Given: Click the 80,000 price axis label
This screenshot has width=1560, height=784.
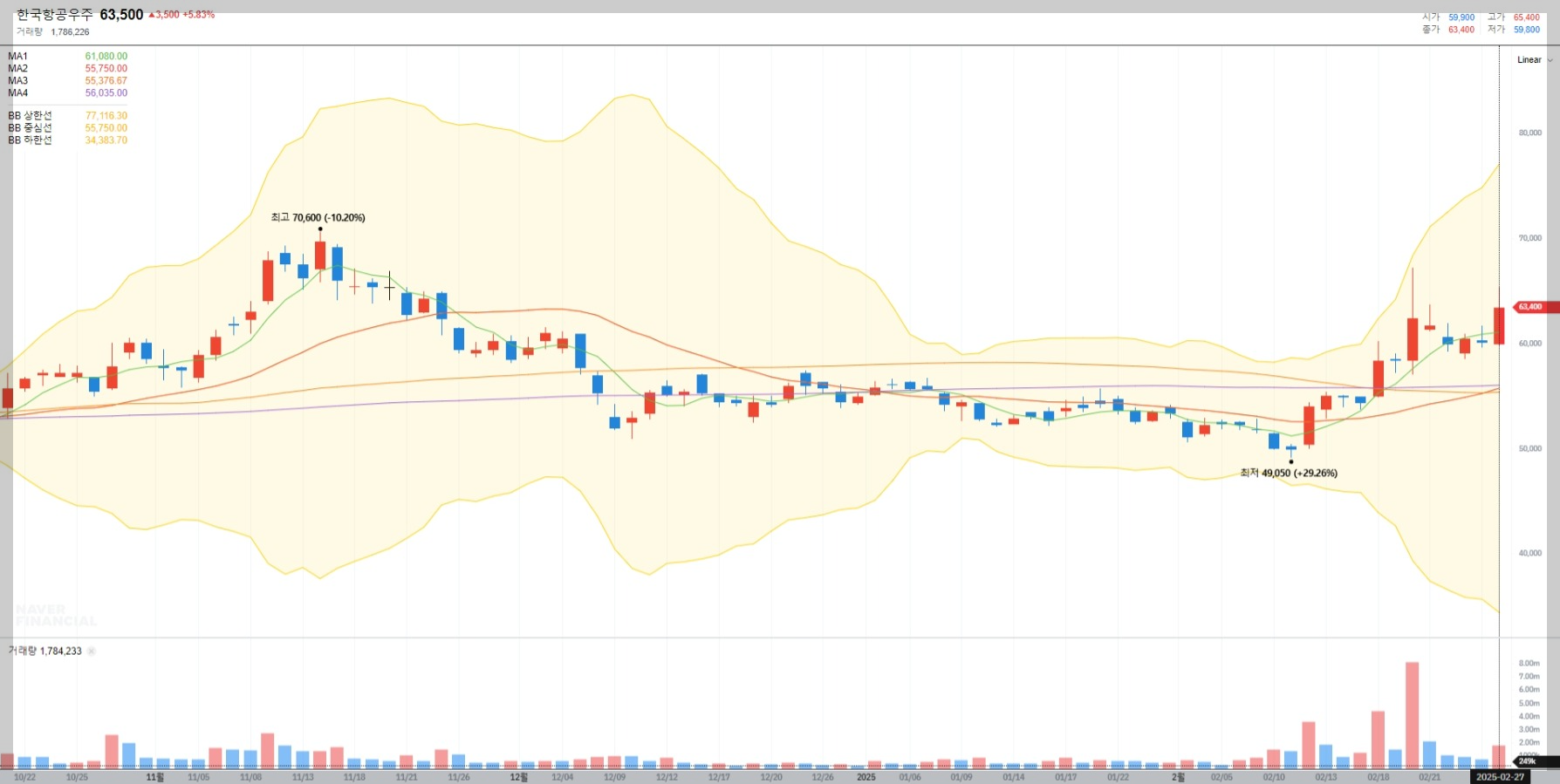Looking at the screenshot, I should (x=1530, y=133).
